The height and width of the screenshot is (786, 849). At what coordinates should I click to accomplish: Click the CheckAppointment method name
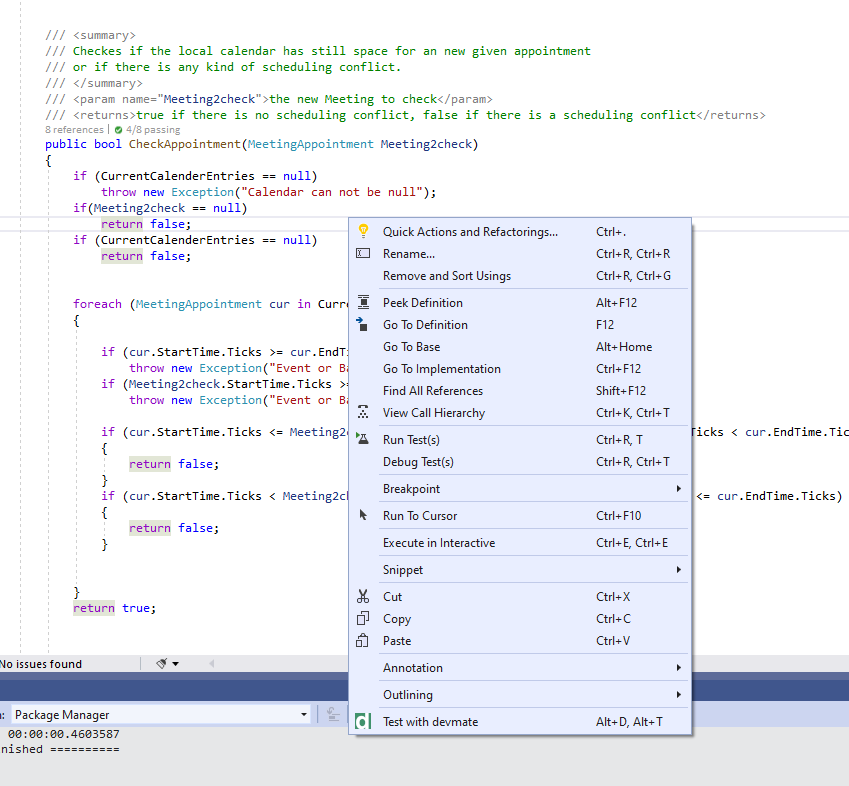184,144
